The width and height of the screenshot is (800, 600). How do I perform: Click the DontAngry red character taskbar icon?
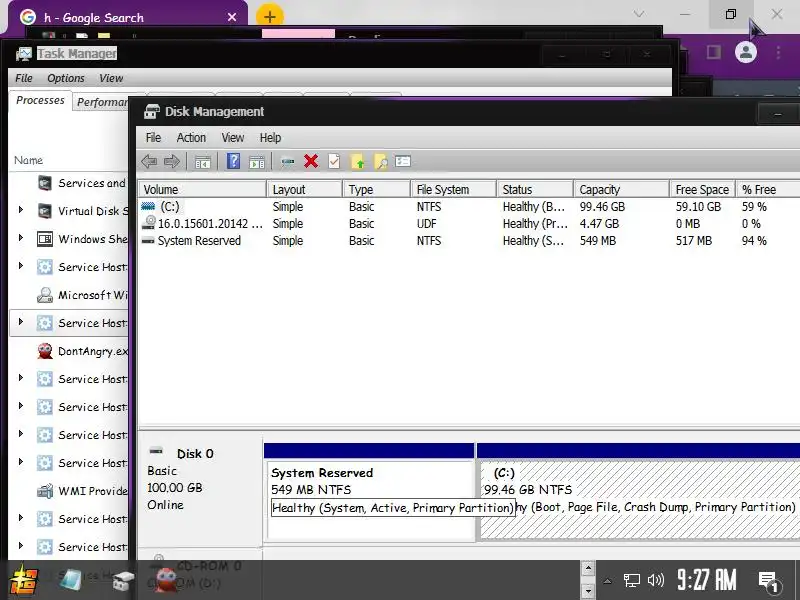point(166,580)
